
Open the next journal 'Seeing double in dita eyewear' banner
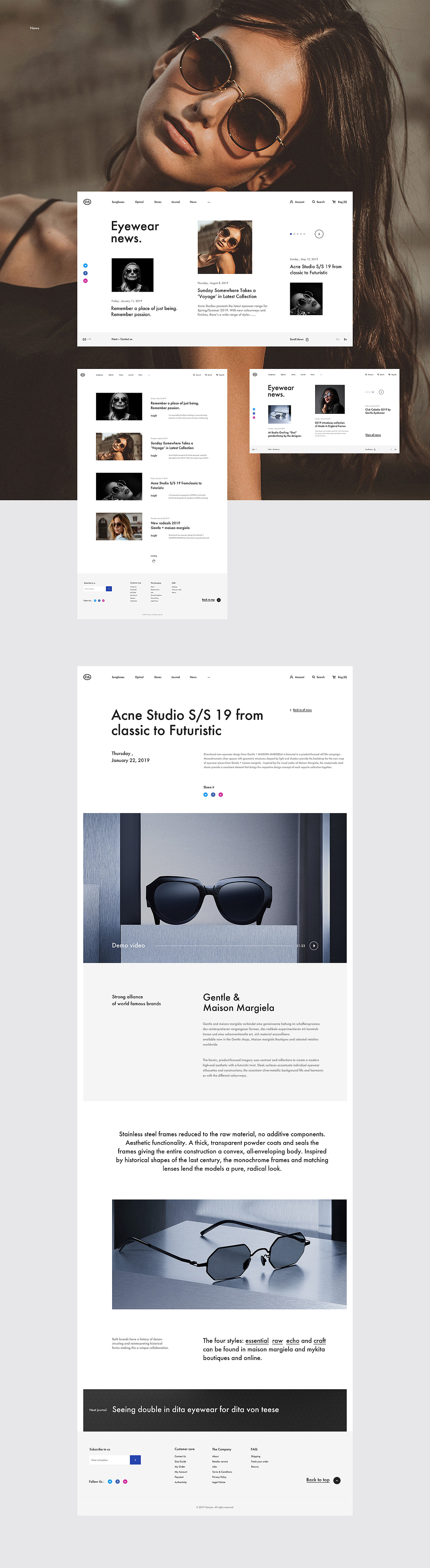(215, 1410)
